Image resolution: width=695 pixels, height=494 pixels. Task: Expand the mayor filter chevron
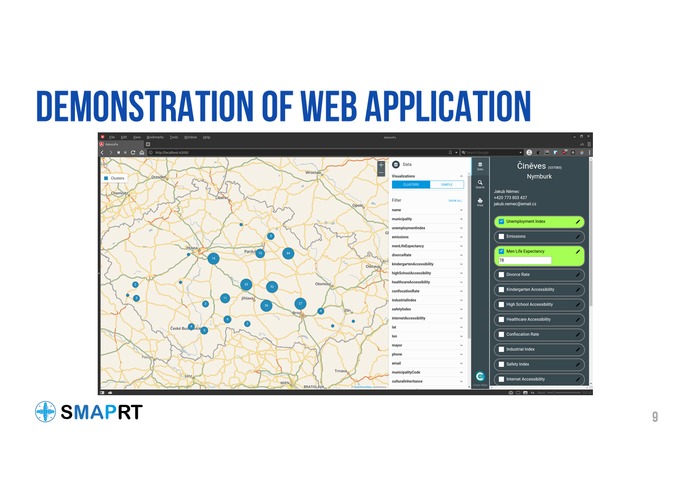[461, 345]
